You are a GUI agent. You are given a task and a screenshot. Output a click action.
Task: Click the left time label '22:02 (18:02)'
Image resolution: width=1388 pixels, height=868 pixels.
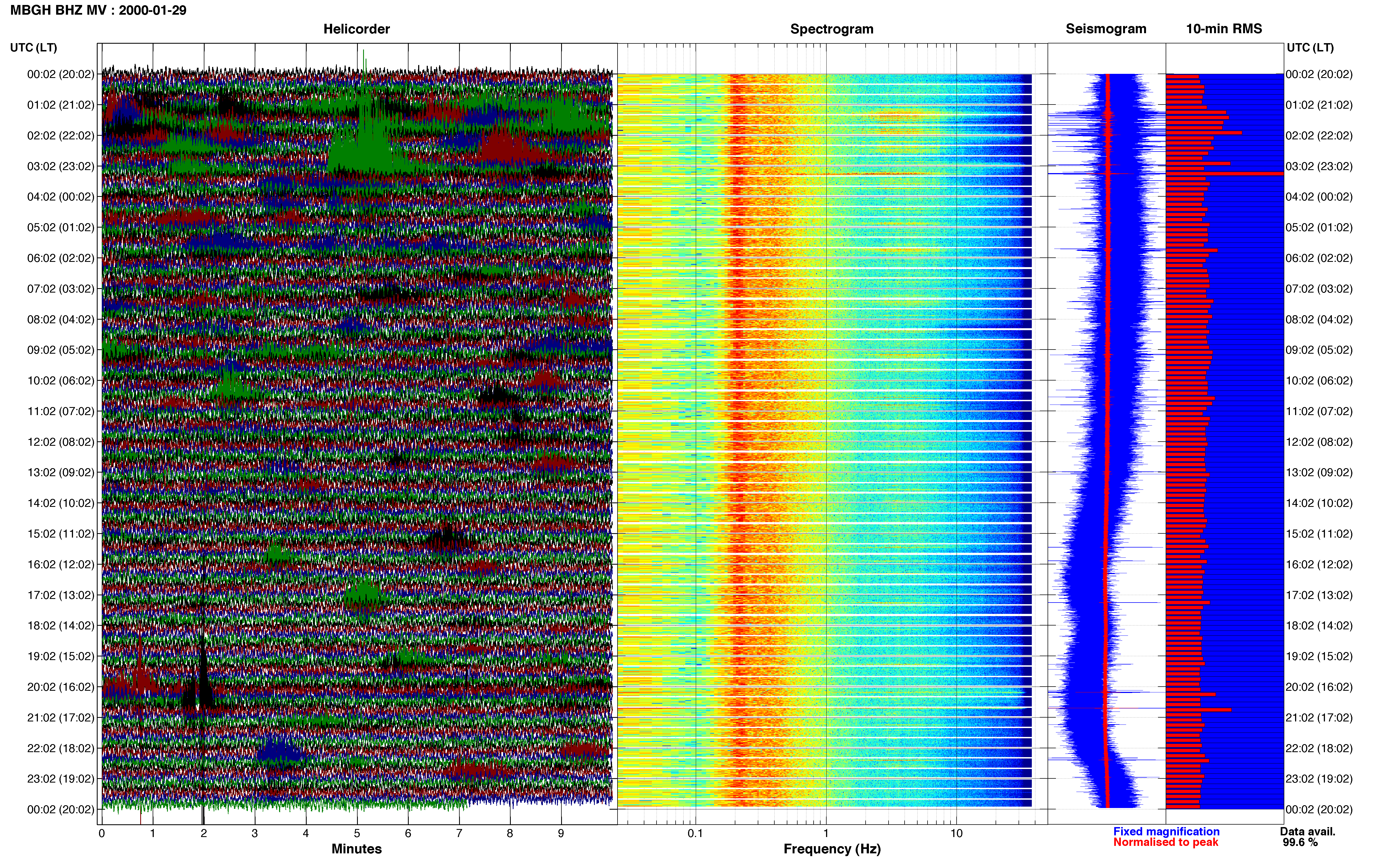61,748
